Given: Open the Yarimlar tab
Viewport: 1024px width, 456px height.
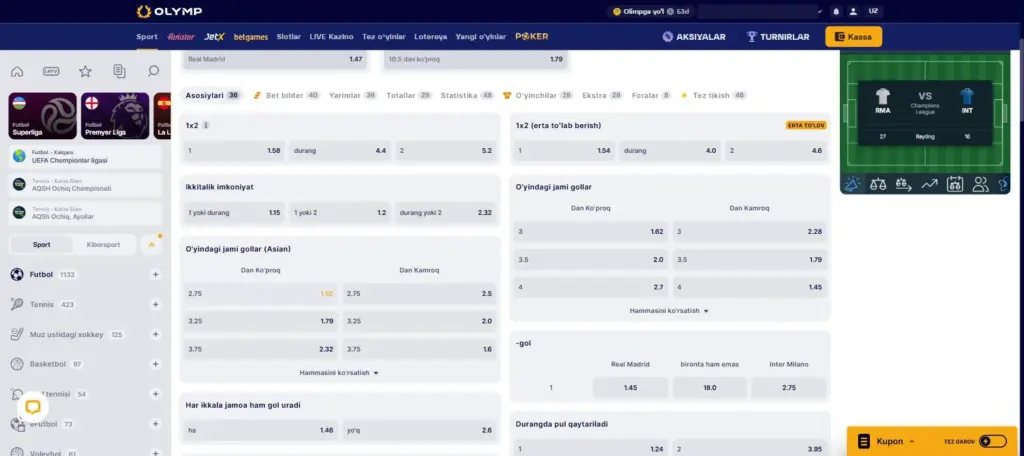Looking at the screenshot, I should coord(353,95).
